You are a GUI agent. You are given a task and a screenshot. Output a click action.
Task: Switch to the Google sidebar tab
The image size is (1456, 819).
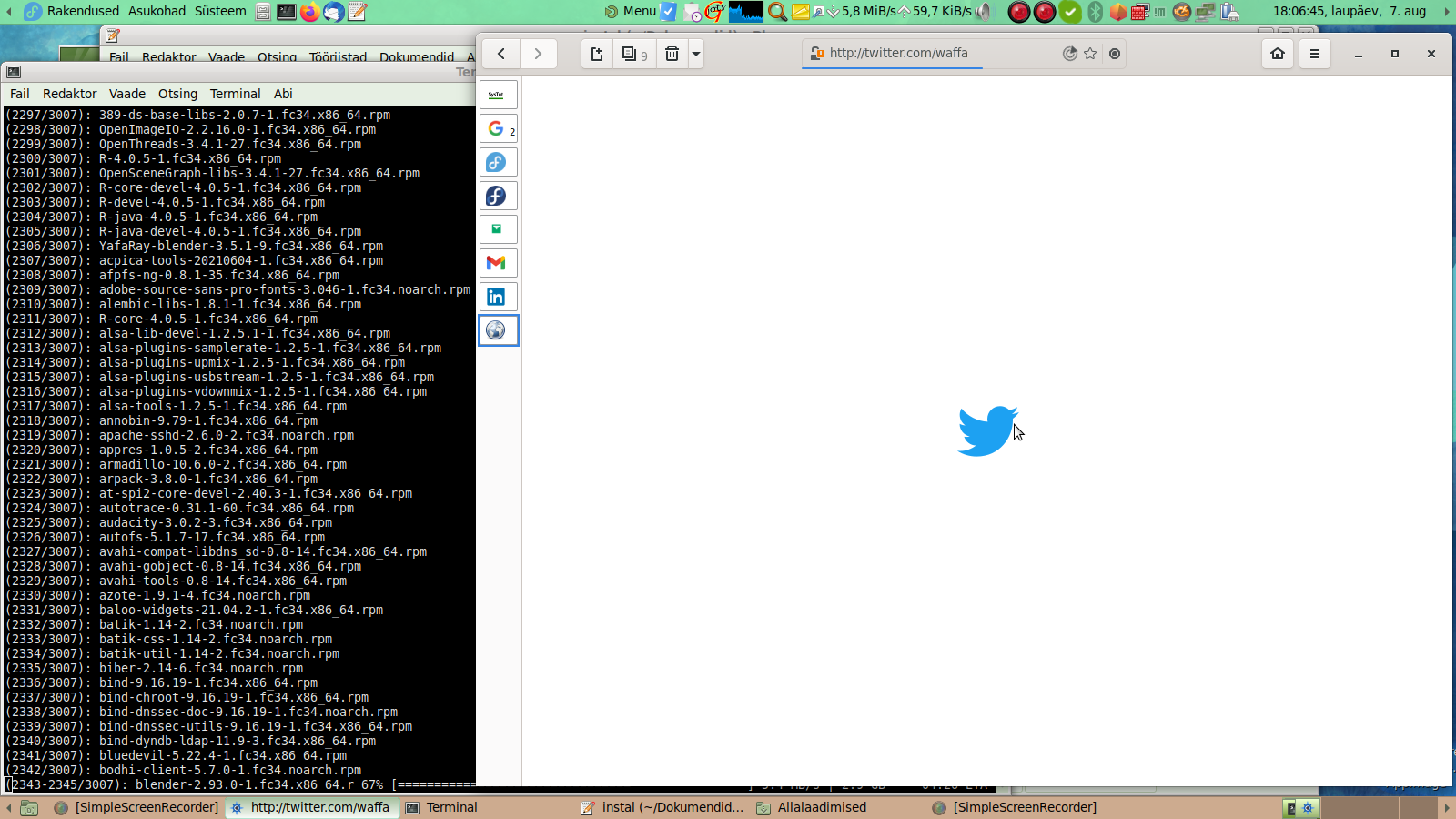click(x=498, y=128)
